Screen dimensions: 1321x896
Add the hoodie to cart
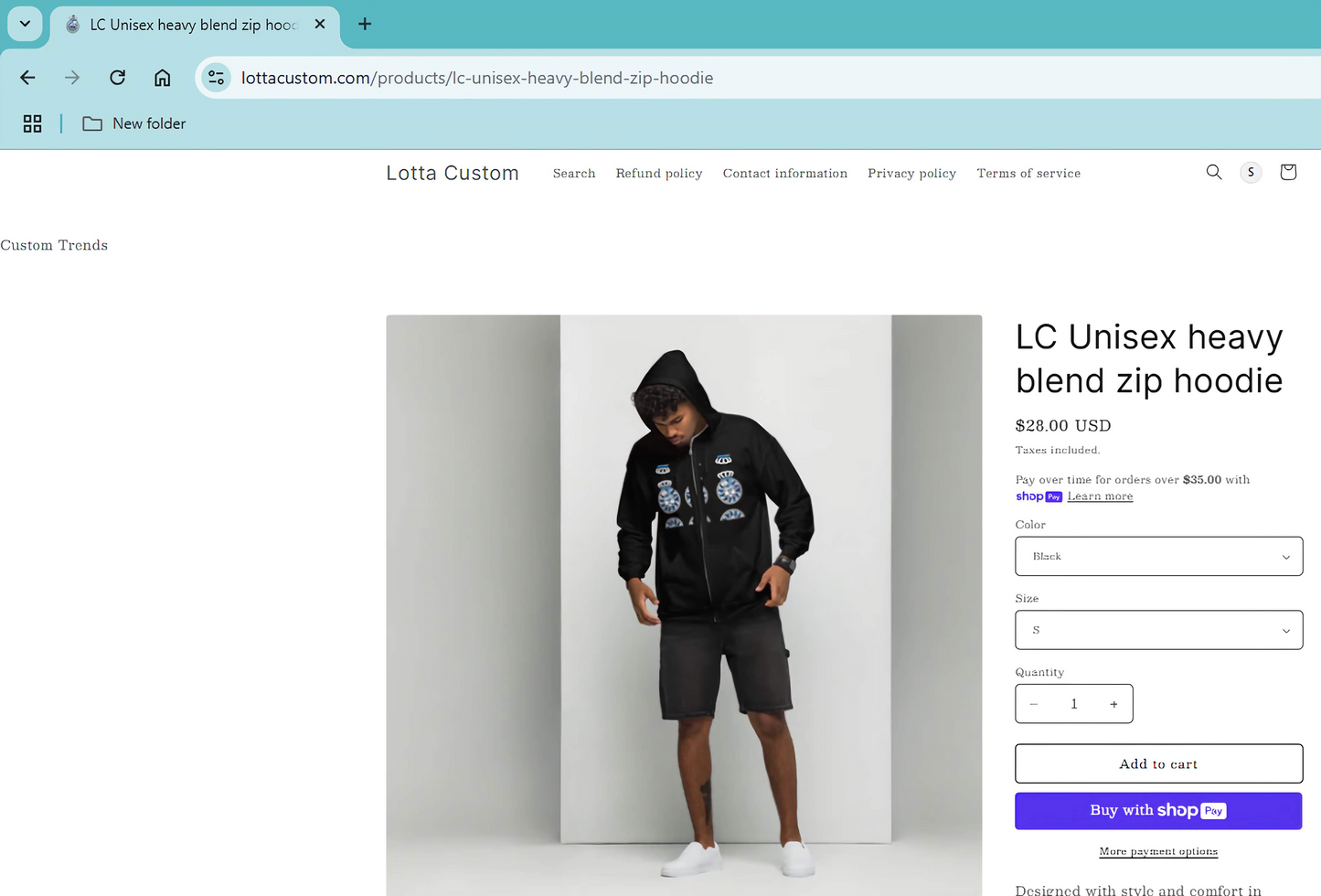1158,763
